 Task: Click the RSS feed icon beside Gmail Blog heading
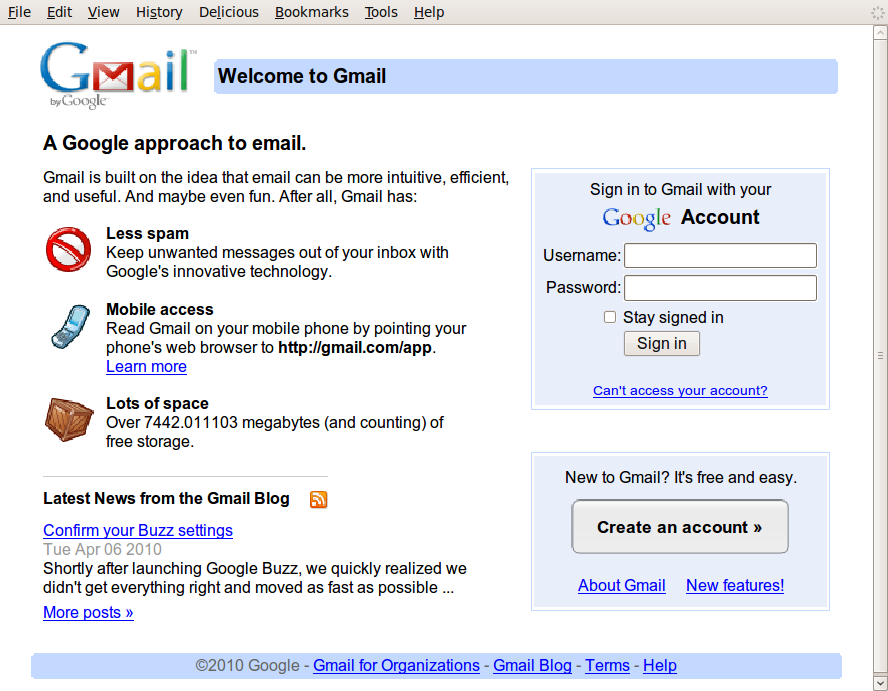pos(318,499)
